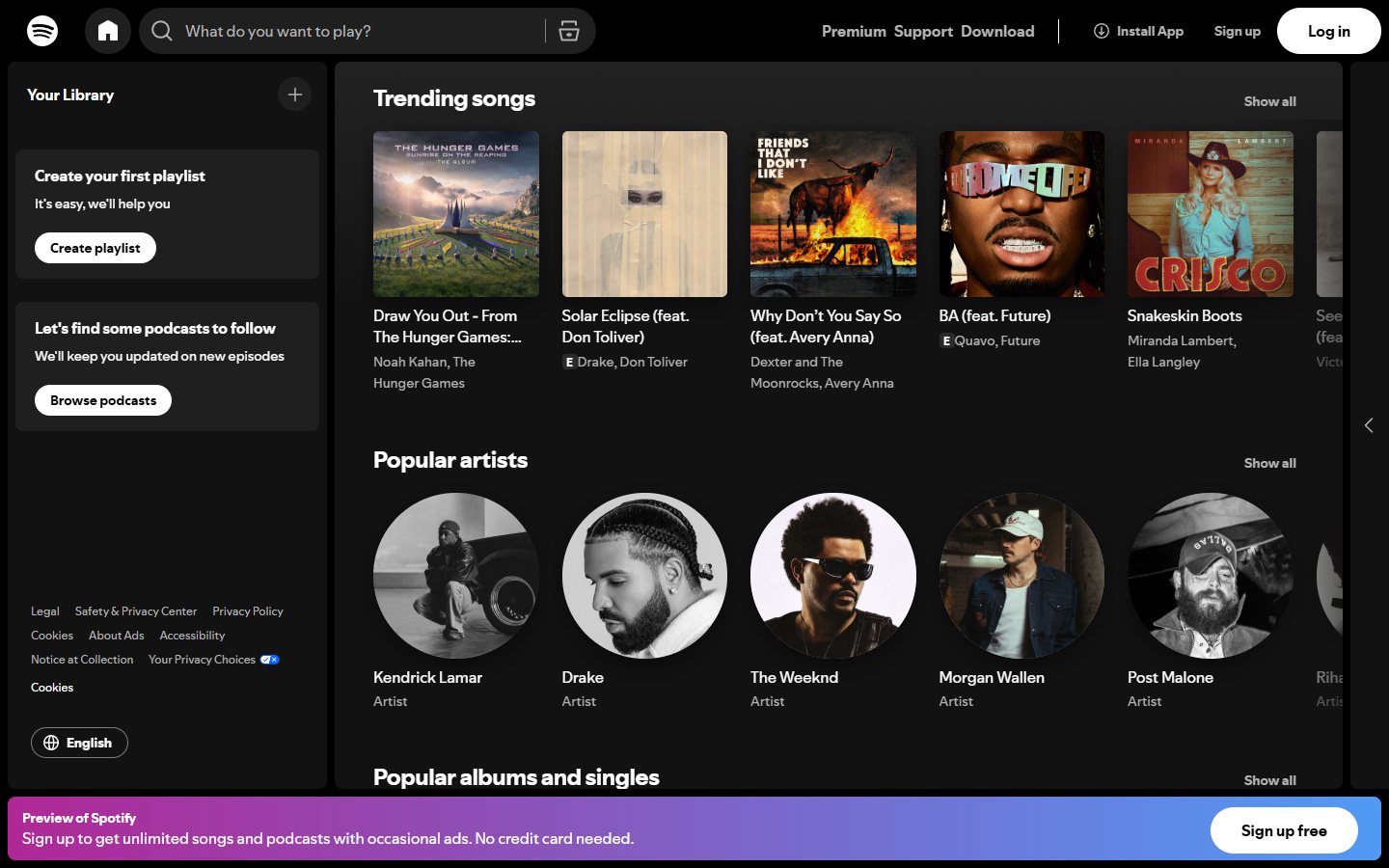Click artist link 'Miranda Lambert'
Image resolution: width=1389 pixels, height=868 pixels.
click(x=1180, y=340)
